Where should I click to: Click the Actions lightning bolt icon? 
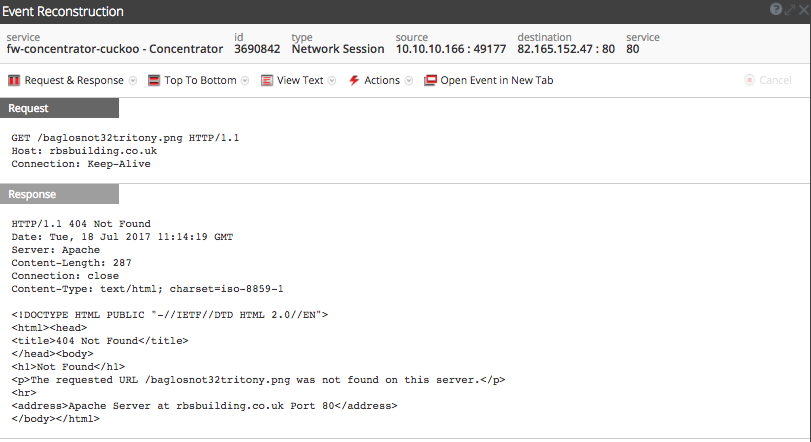354,80
